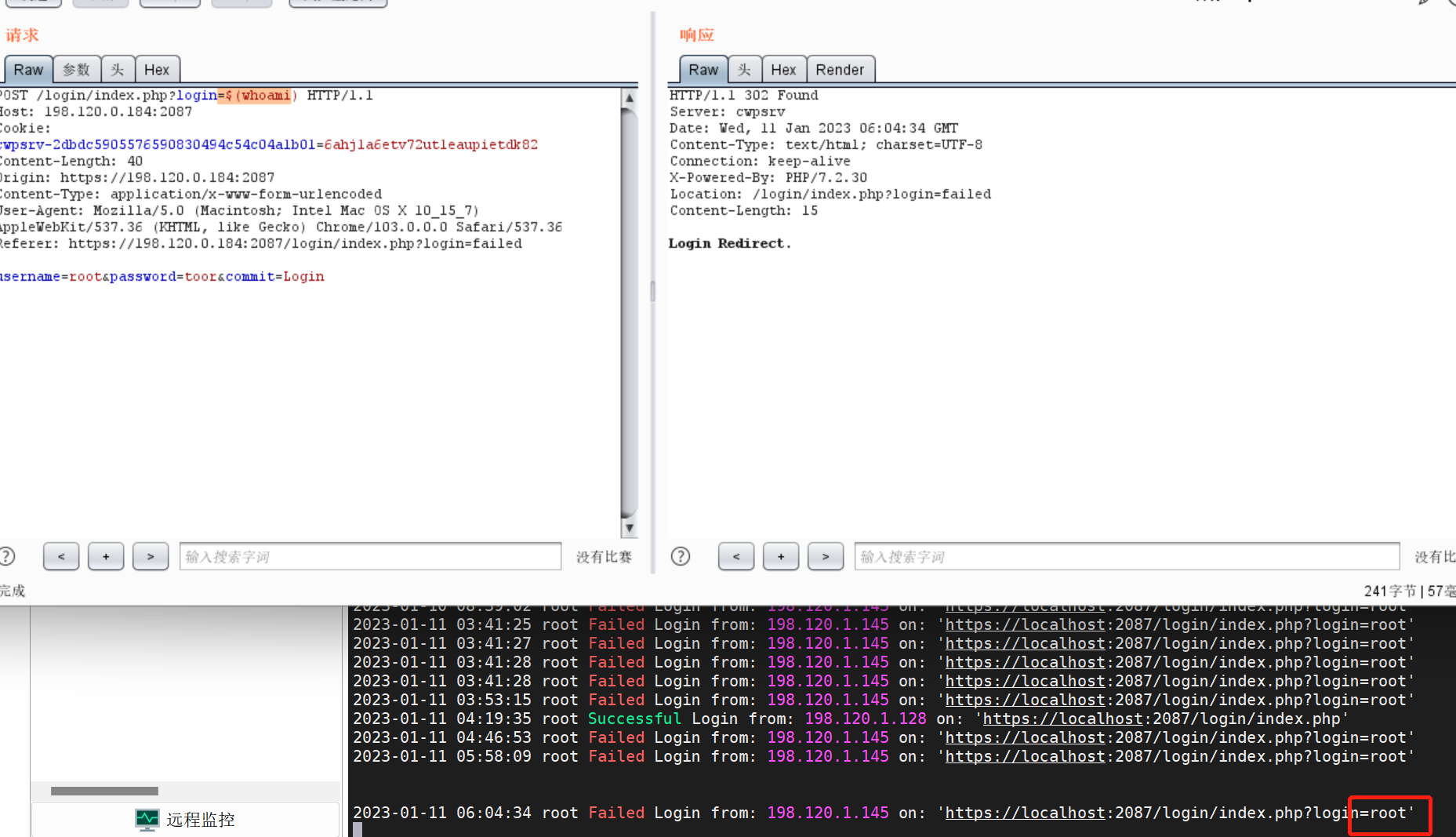Screen dimensions: 1456x837
Task: Go to next match in response search
Action: click(826, 556)
